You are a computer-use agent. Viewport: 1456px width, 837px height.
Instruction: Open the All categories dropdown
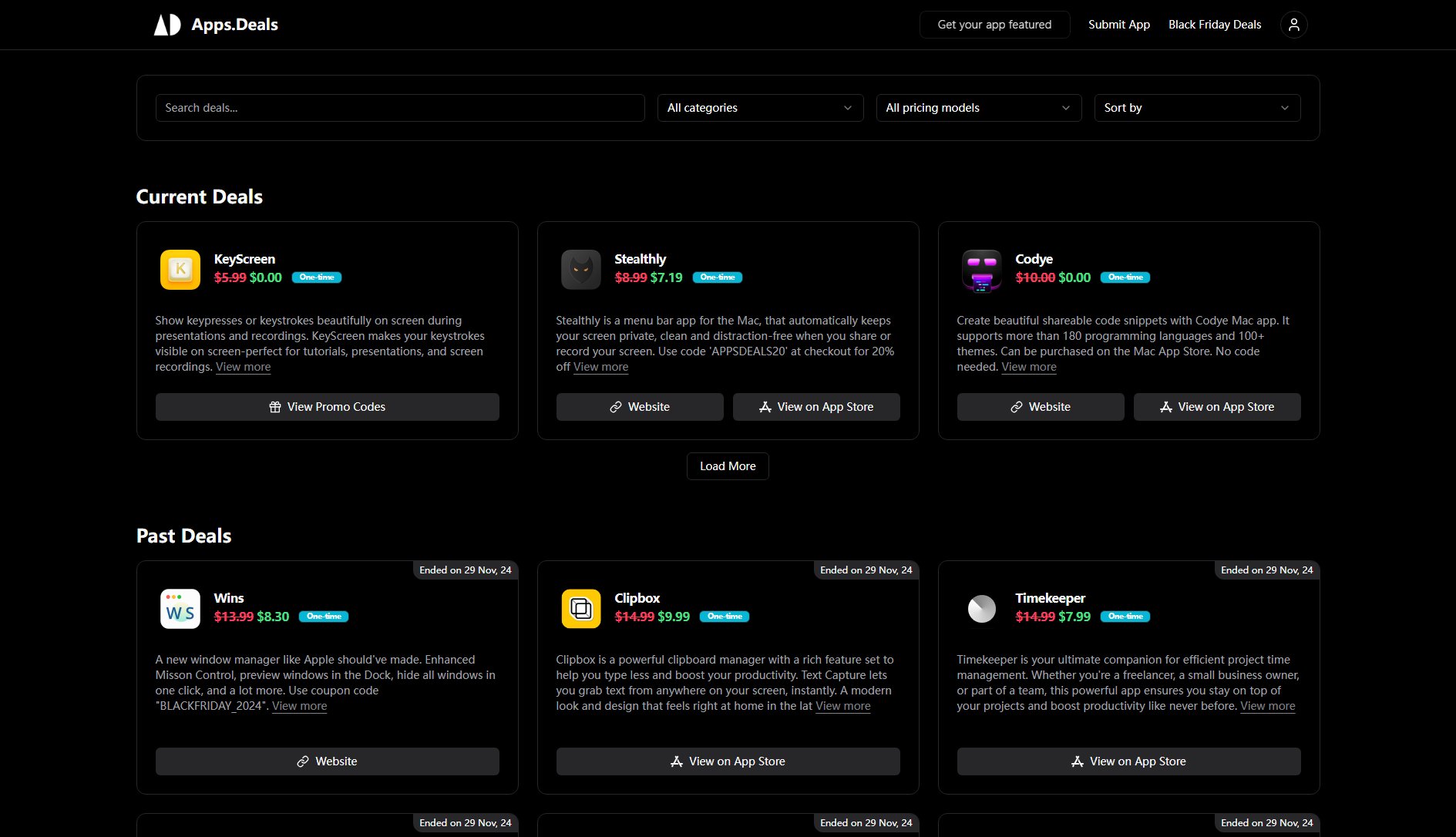point(759,108)
